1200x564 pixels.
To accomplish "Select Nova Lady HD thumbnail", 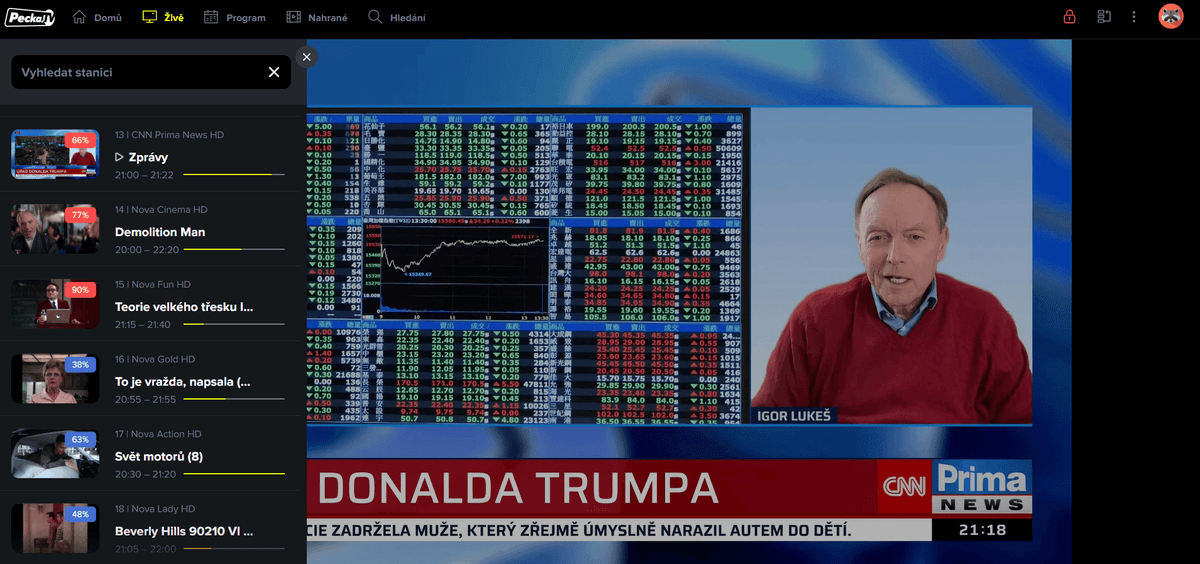I will click(x=55, y=529).
